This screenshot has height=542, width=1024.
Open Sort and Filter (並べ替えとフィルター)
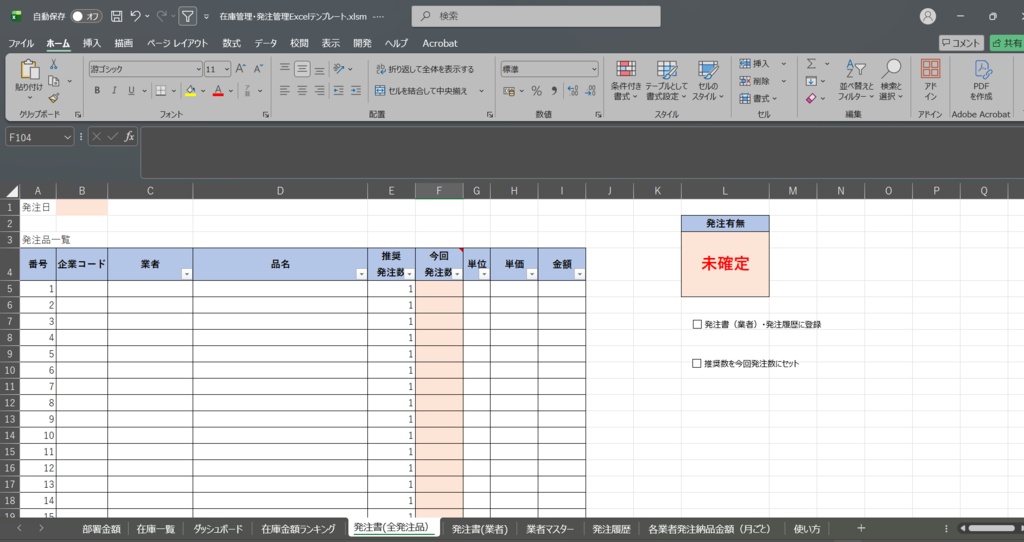pos(856,80)
